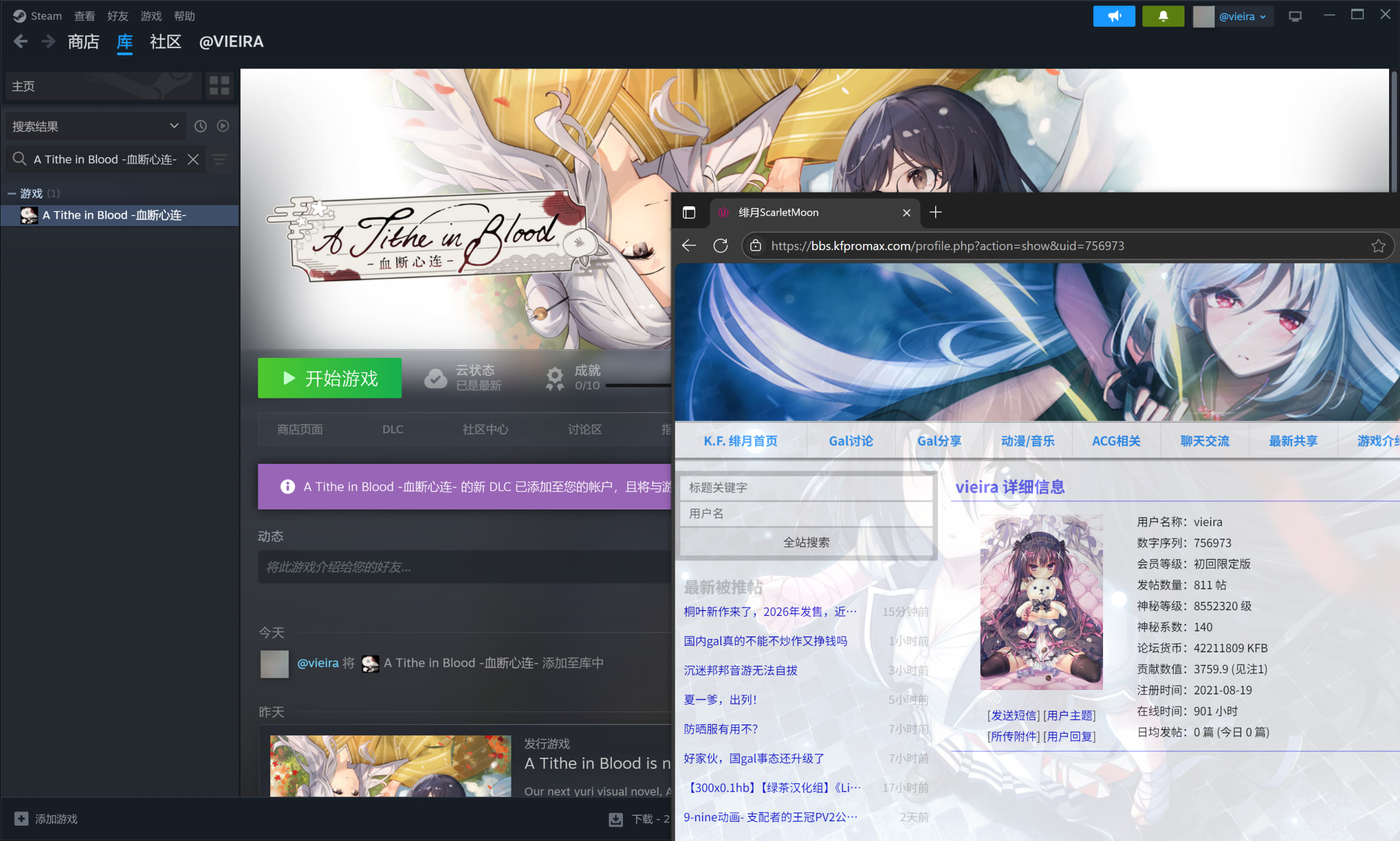Open browser tab actions menu icon
The height and width of the screenshot is (841, 1400).
689,212
